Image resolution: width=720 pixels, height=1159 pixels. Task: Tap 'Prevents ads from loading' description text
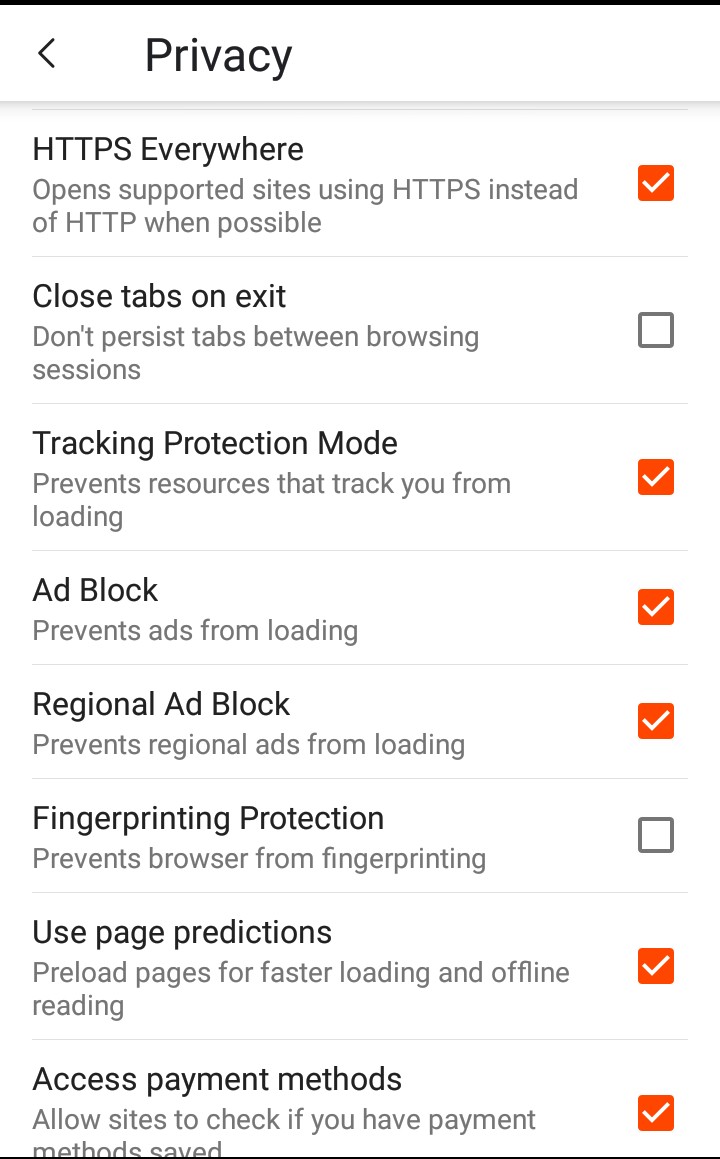tap(195, 631)
